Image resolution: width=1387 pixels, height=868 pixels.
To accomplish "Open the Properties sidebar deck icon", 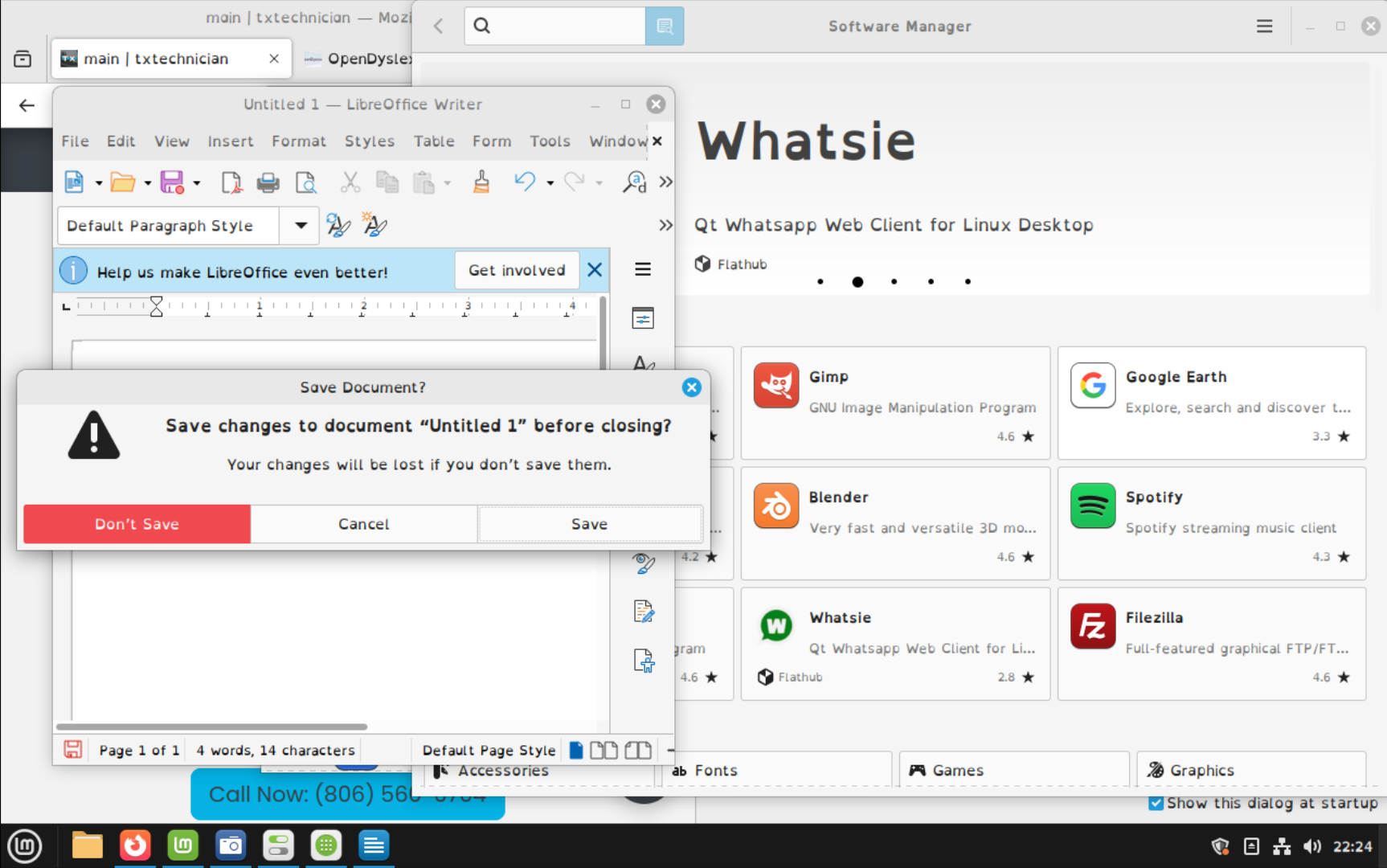I will (x=643, y=318).
